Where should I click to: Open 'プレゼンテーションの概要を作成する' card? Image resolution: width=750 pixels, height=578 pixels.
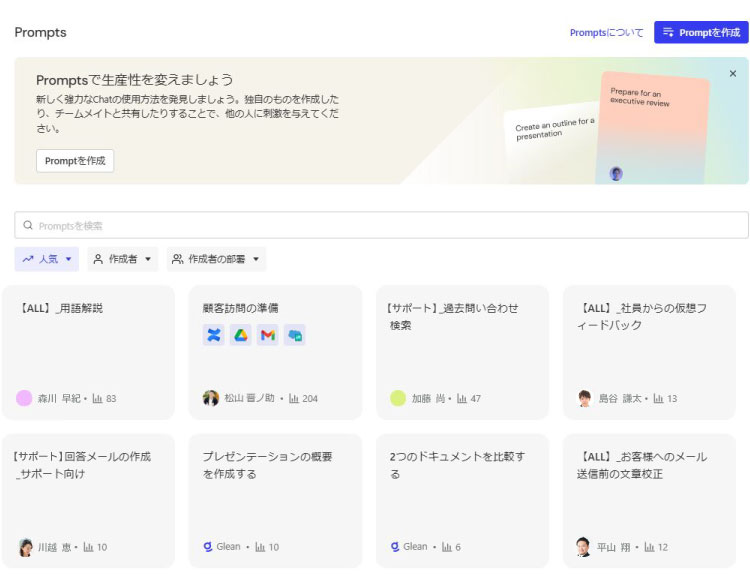coord(275,500)
